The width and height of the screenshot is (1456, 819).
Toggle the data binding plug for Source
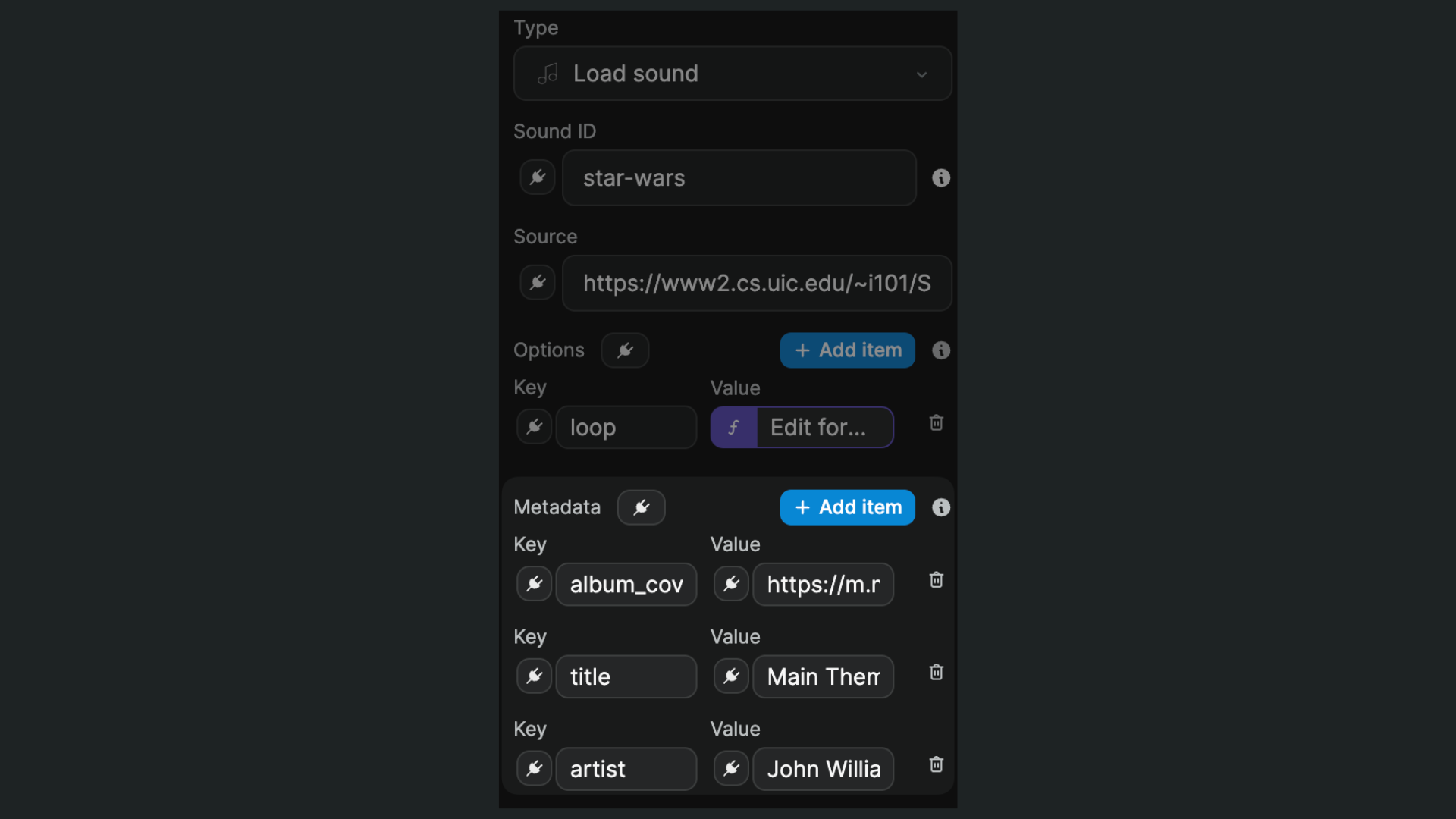(537, 283)
